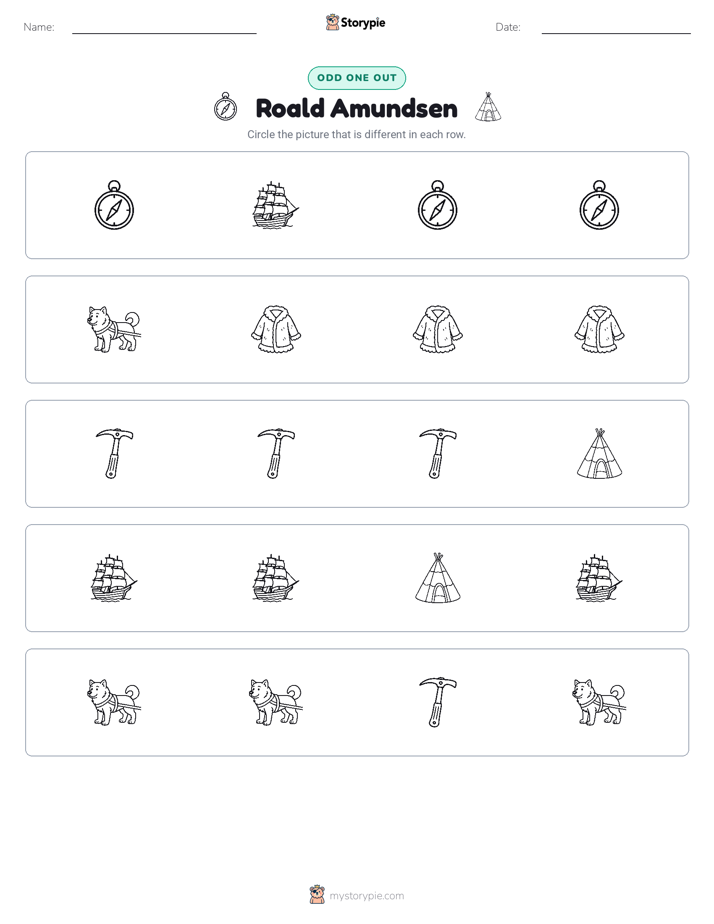This screenshot has height=924, width=714.
Task: Click the sled dog in the second row
Action: point(114,329)
